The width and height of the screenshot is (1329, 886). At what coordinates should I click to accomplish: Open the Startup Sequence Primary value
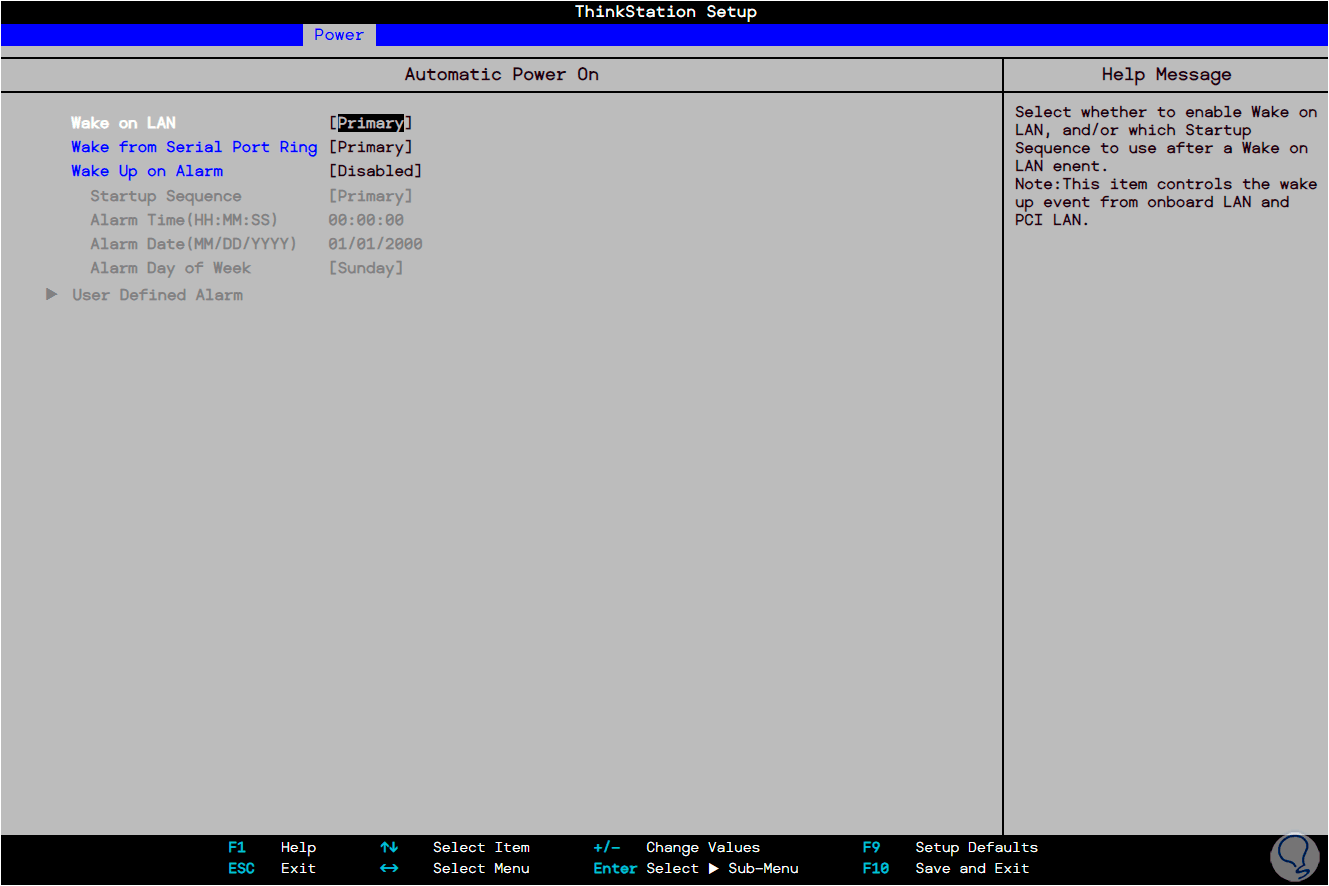(x=371, y=196)
